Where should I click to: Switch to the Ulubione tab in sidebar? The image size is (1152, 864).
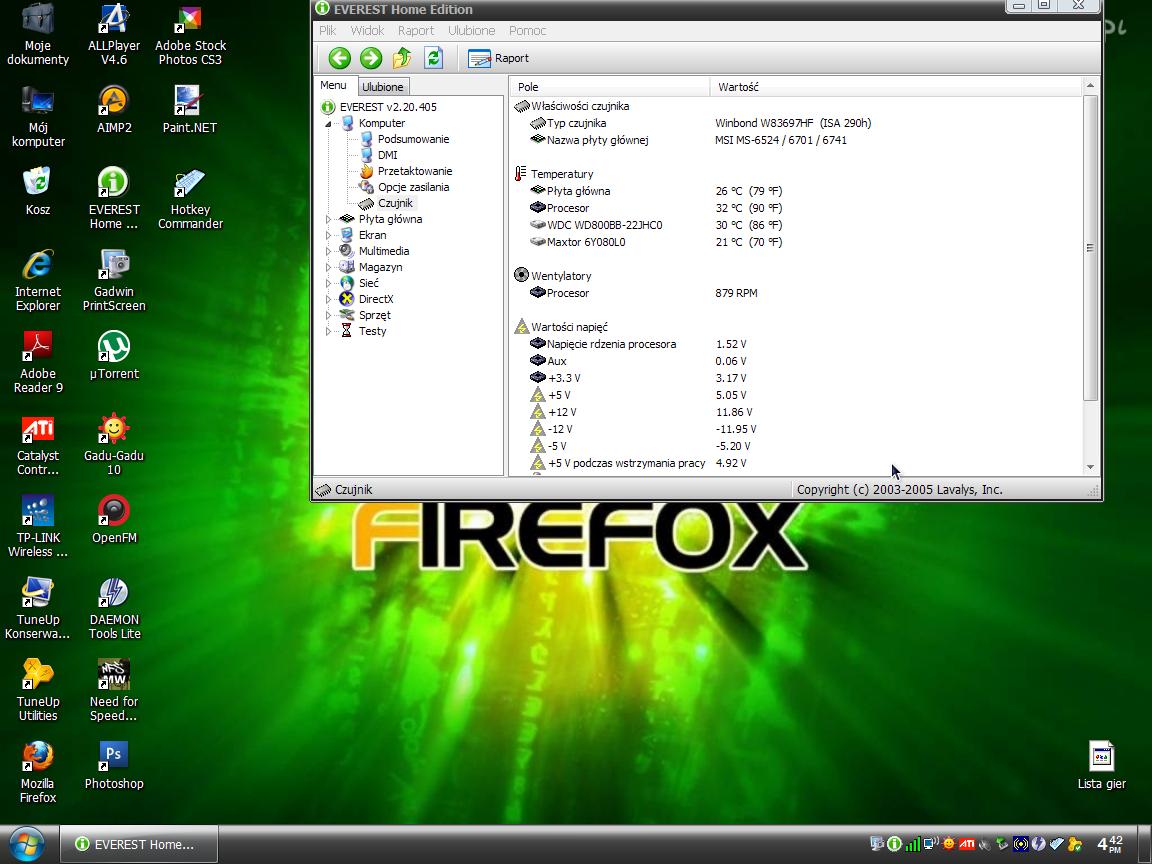tap(383, 87)
